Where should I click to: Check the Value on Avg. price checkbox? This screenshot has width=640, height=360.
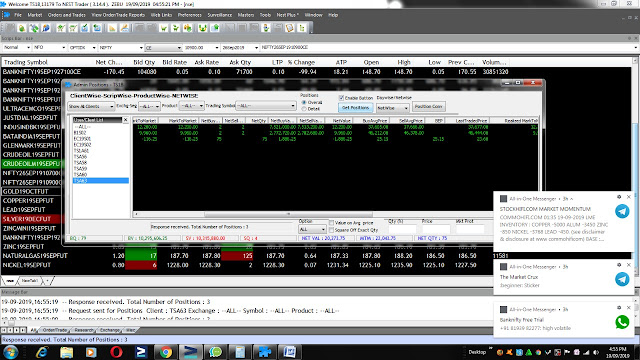[331, 223]
